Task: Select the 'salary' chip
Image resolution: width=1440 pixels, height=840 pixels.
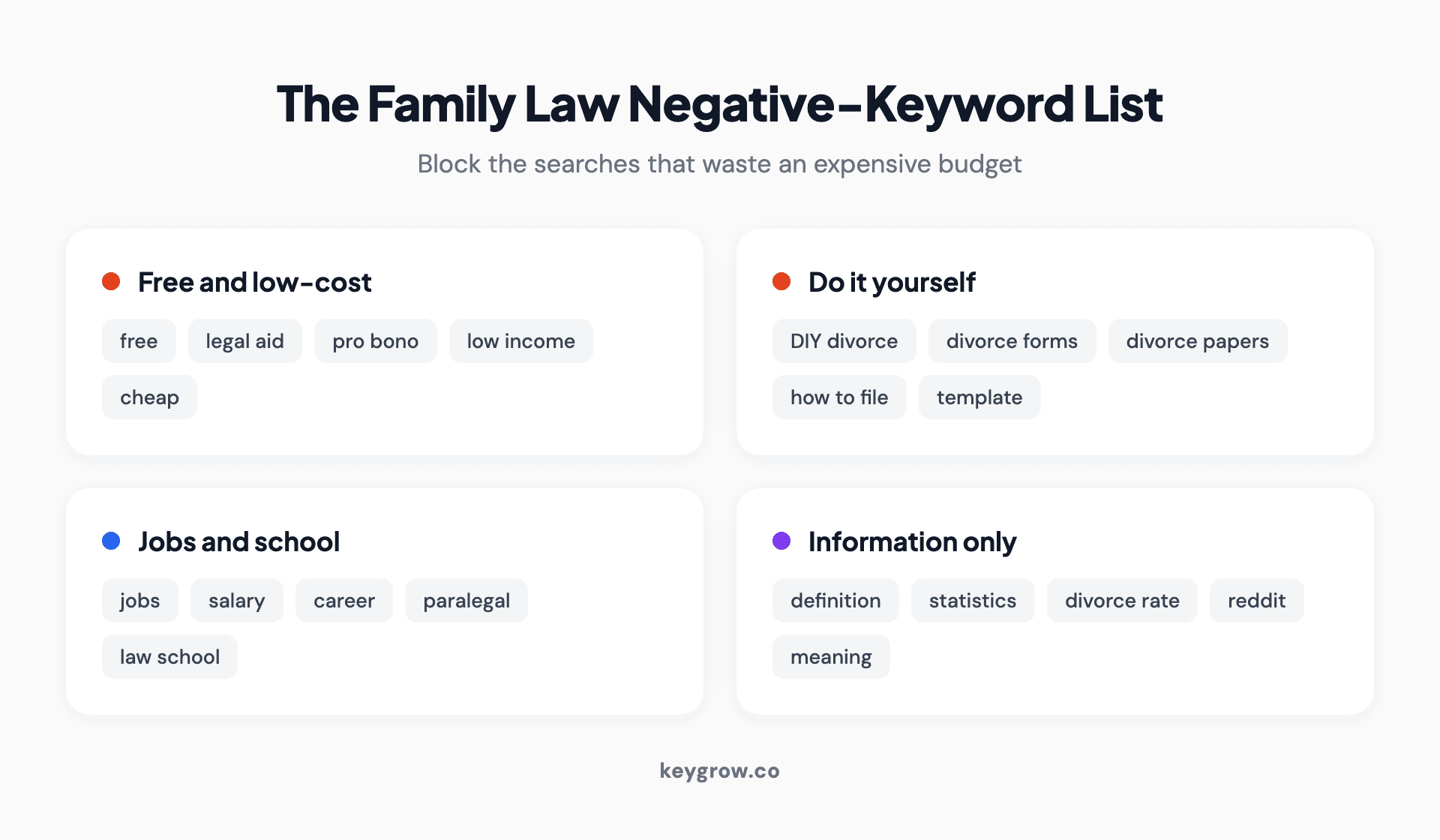Action: [x=236, y=601]
